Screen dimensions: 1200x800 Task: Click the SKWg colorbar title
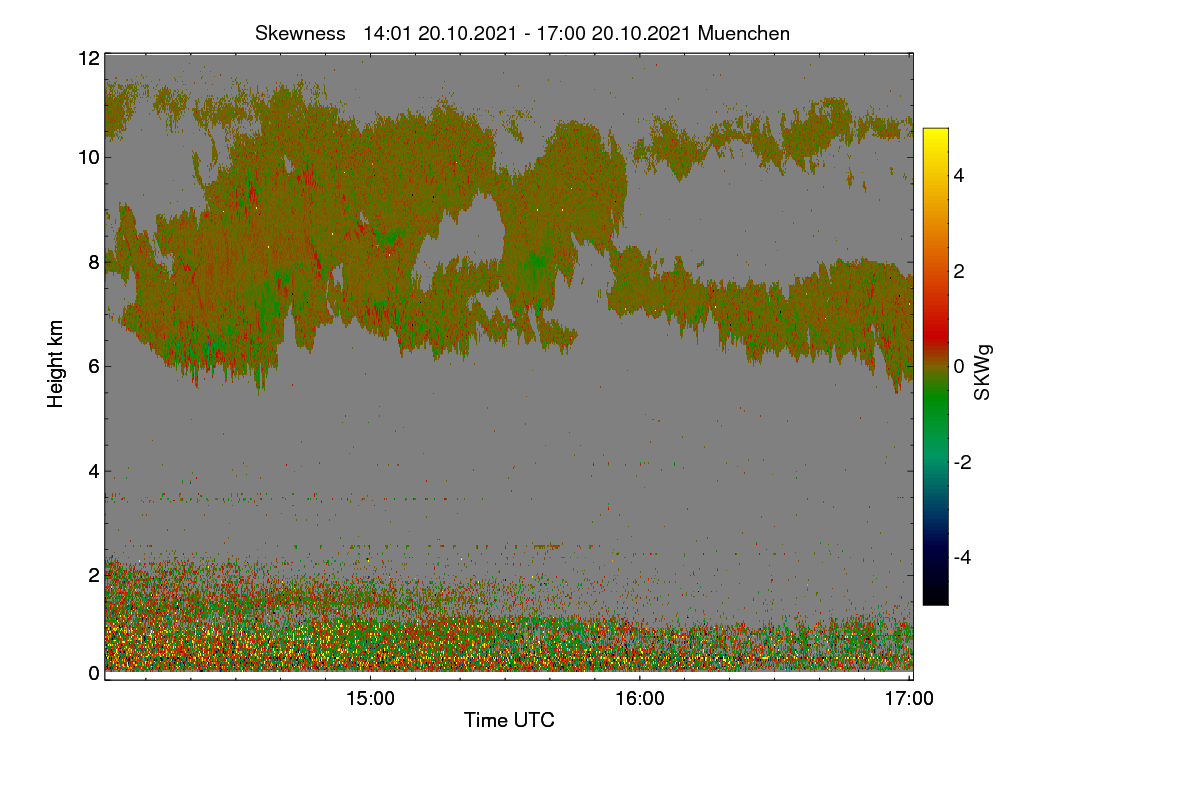[983, 371]
